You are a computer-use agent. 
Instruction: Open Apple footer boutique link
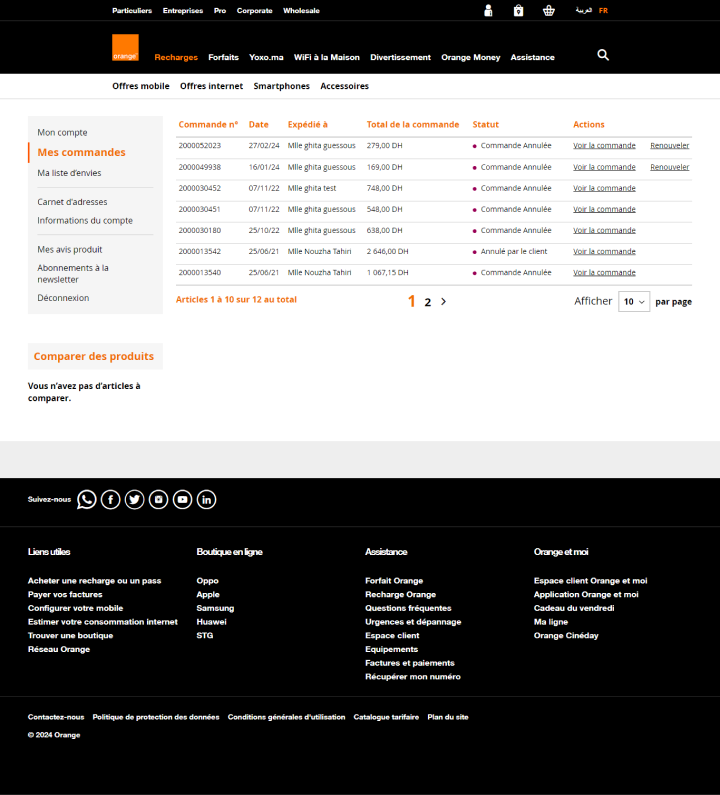coord(208,594)
